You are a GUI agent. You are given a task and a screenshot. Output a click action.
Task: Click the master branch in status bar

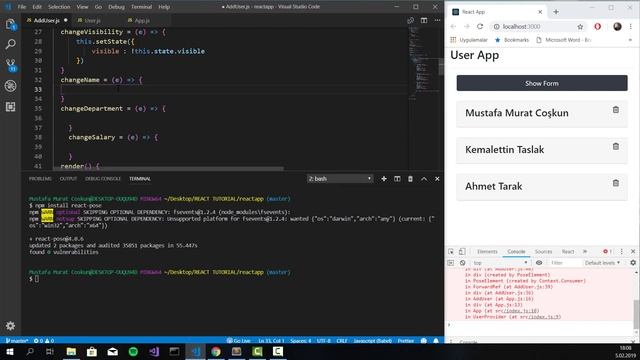[16, 341]
